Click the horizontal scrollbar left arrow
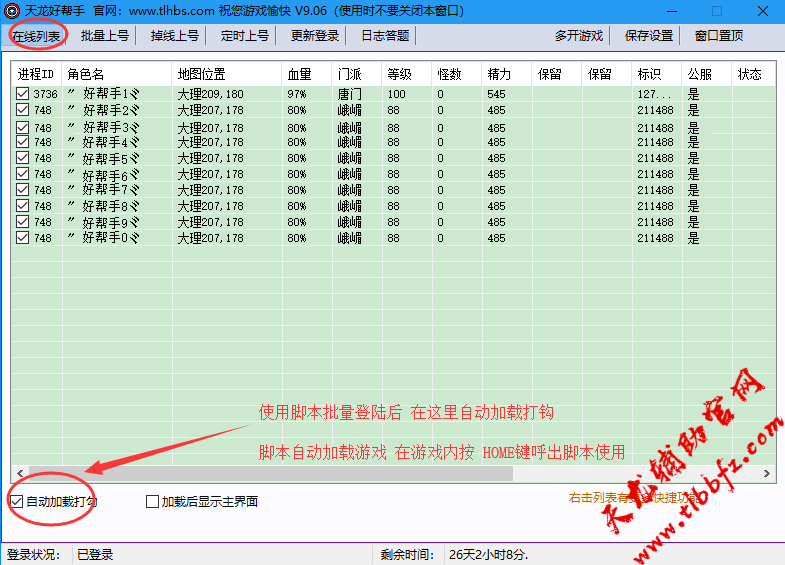Image resolution: width=785 pixels, height=565 pixels. tap(18, 474)
